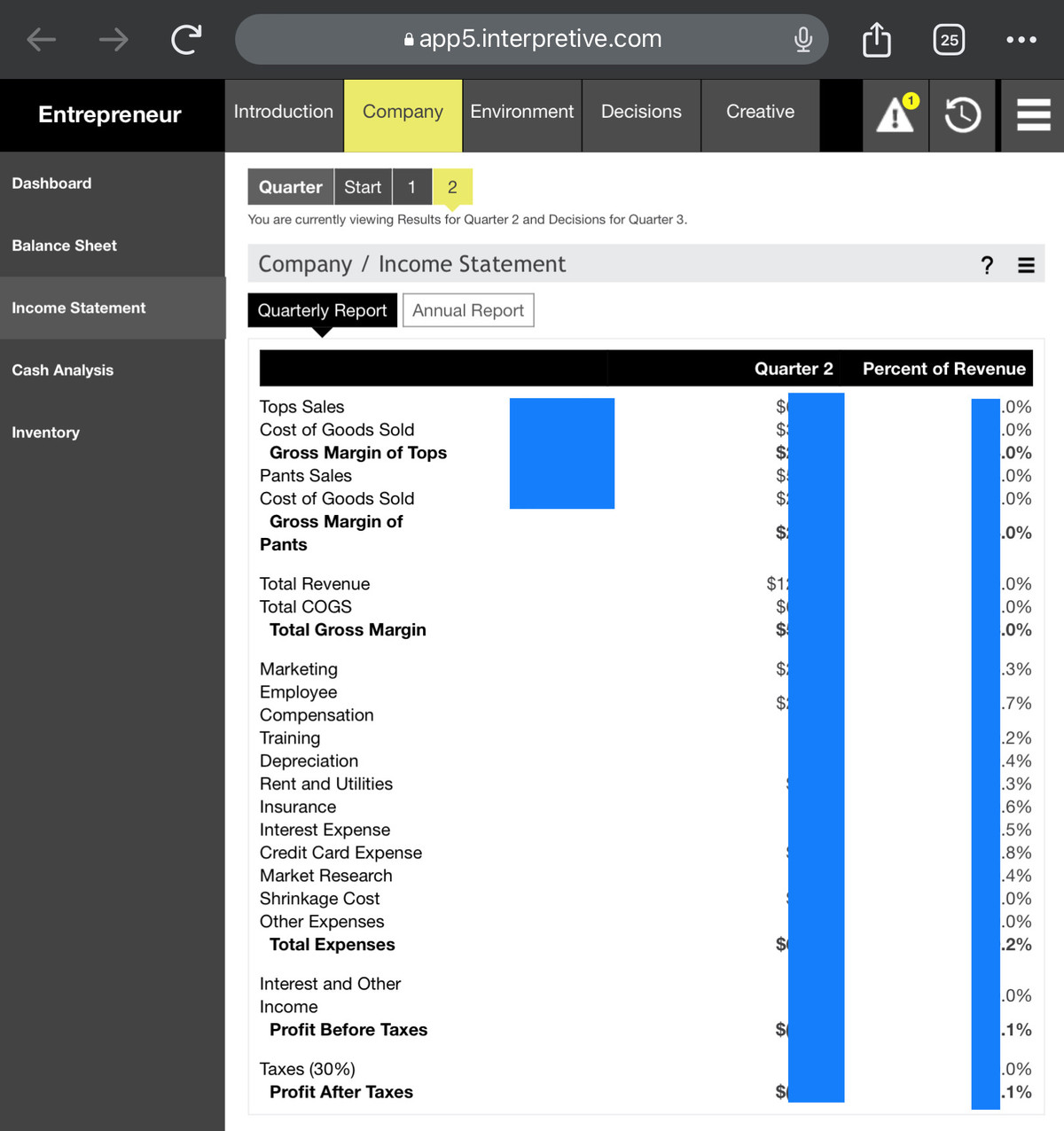Open the history clock icon
This screenshot has height=1131, width=1064.
tap(963, 115)
